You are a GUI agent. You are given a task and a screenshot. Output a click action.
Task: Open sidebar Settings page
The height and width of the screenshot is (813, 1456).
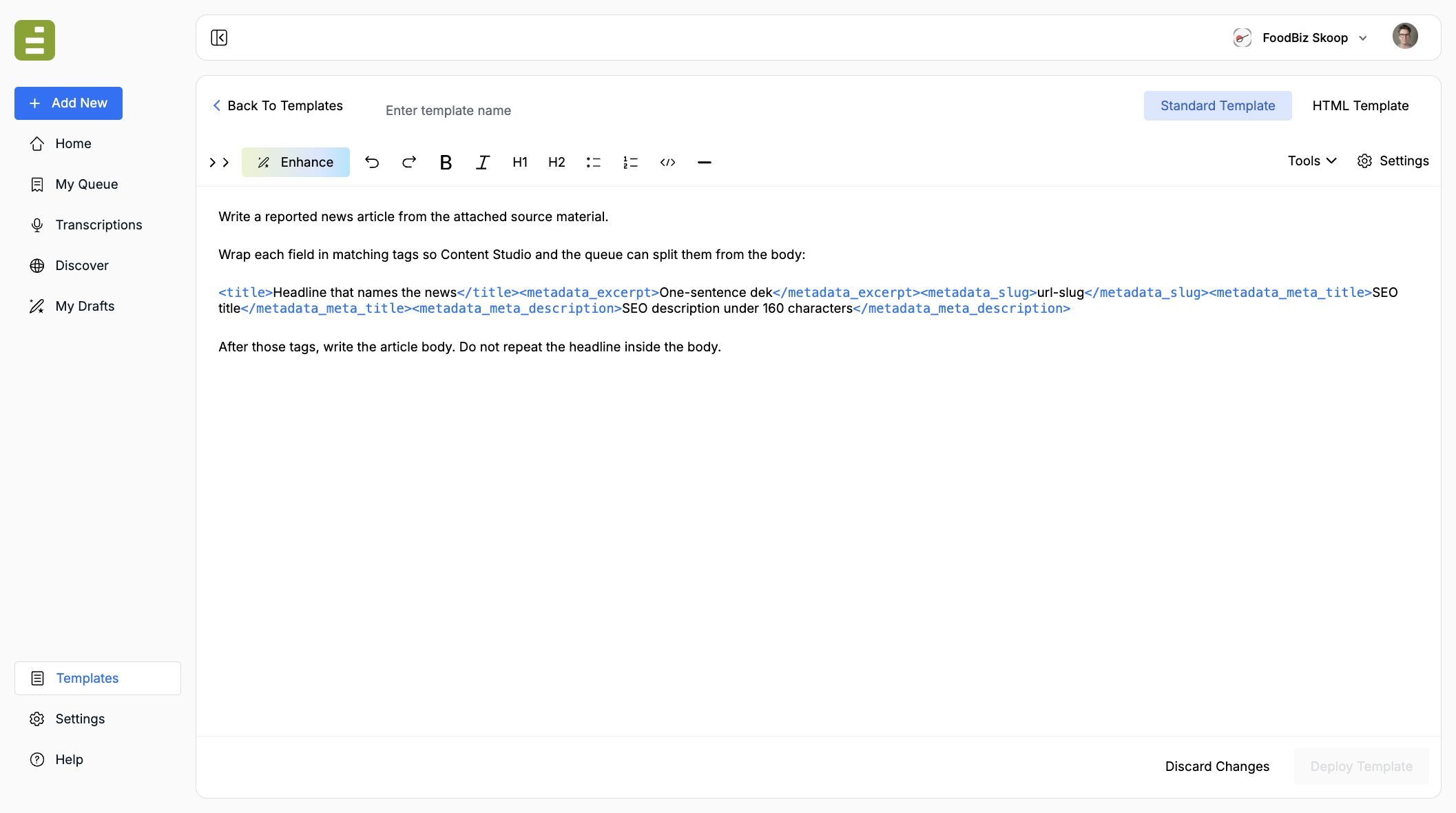(98, 719)
